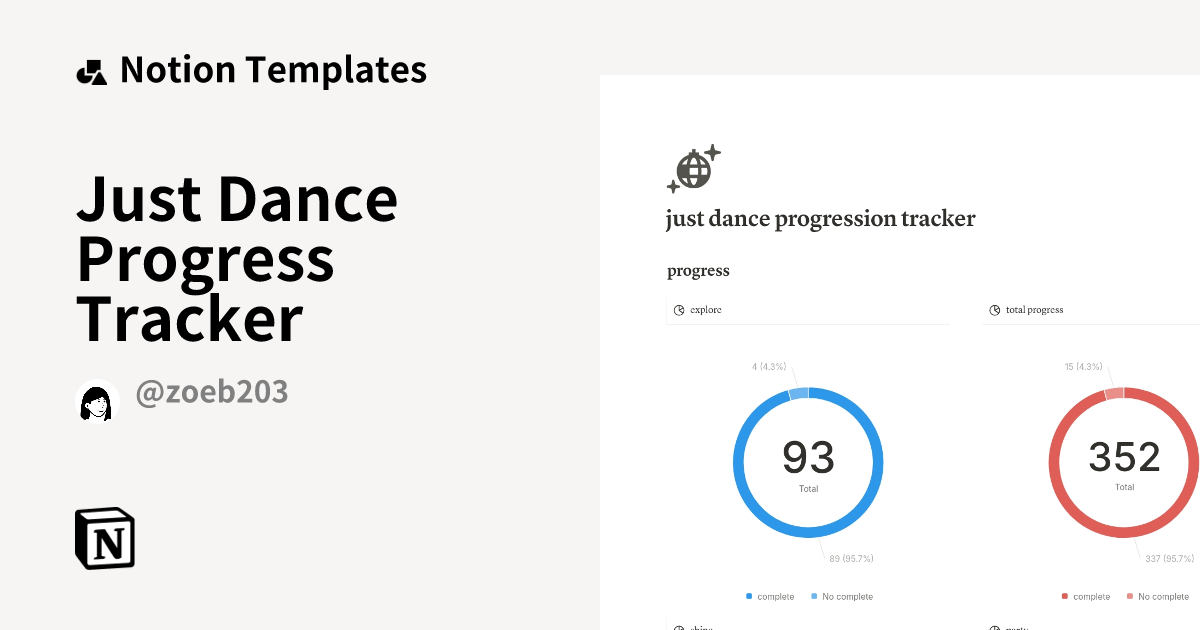Image resolution: width=1200 pixels, height=630 pixels.
Task: Open the 'progress' section heading
Action: [698, 270]
